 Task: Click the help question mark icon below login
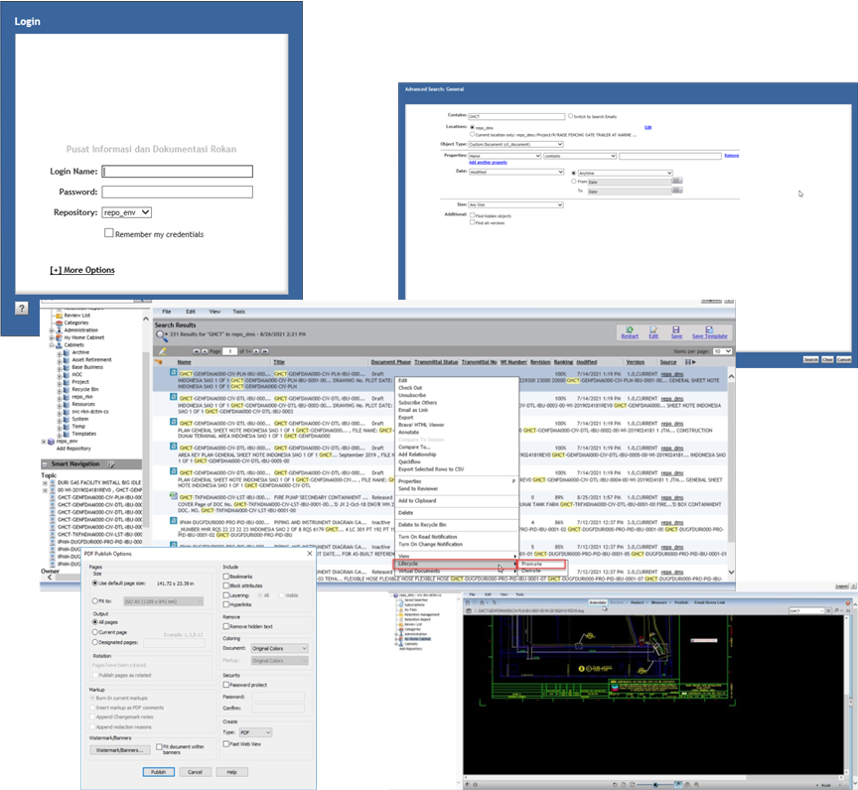click(22, 308)
